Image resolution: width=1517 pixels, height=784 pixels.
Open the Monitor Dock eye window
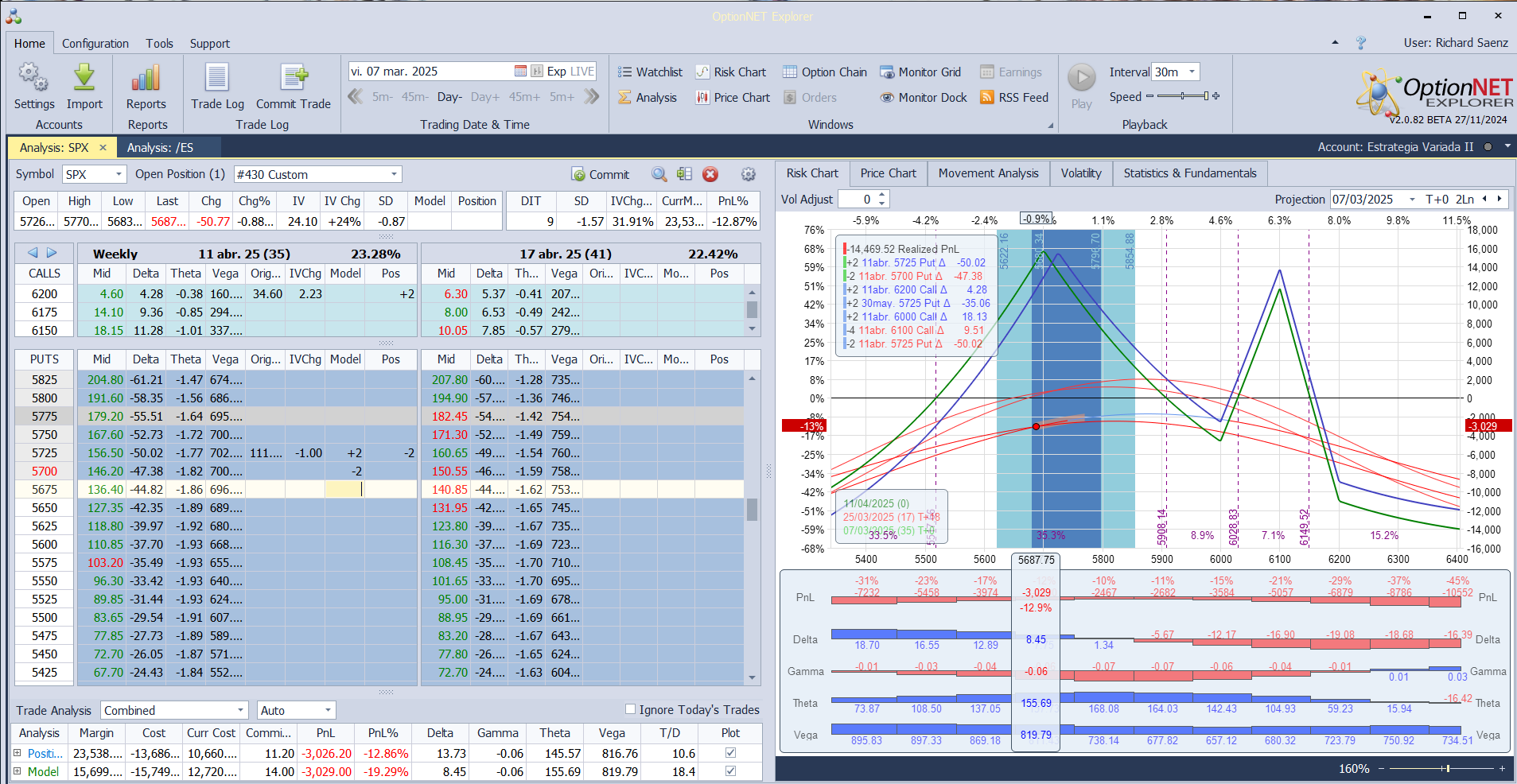[x=924, y=98]
